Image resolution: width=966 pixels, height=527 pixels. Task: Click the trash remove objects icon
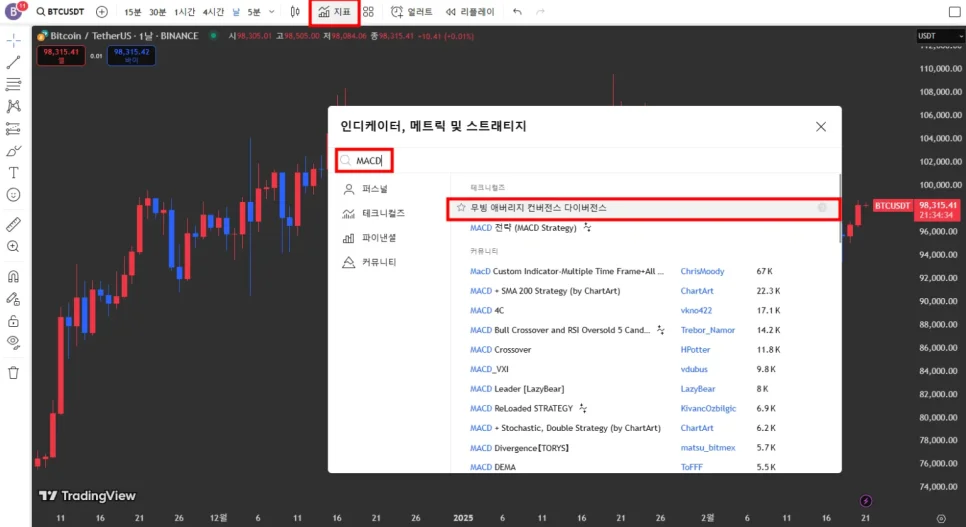(x=14, y=373)
